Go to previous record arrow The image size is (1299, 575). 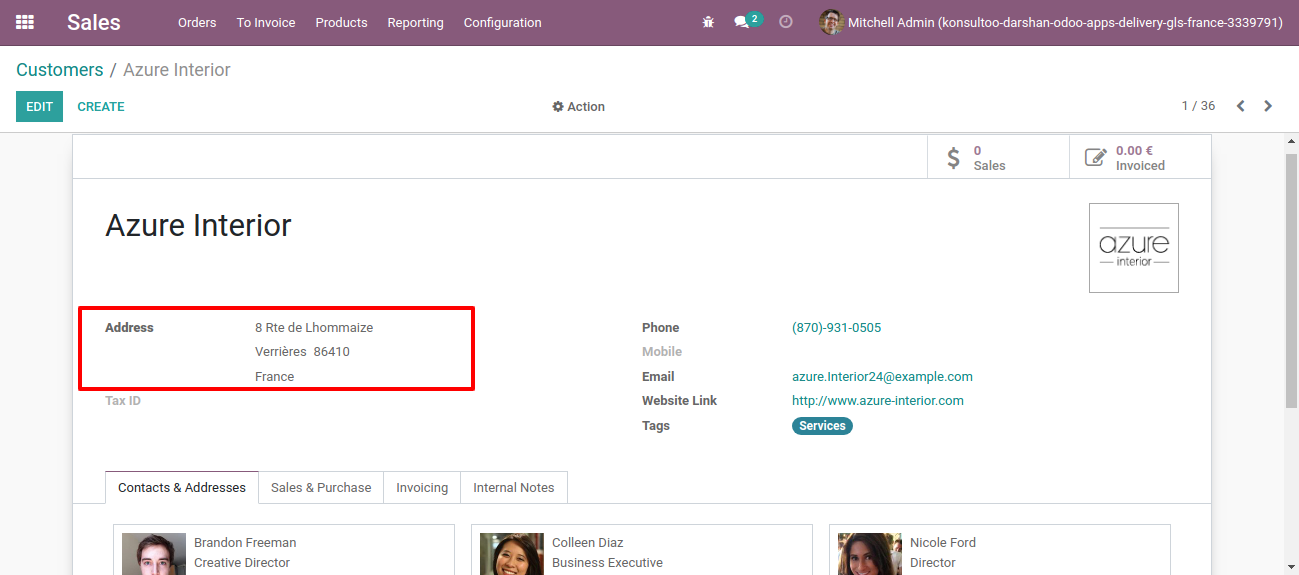tap(1240, 106)
